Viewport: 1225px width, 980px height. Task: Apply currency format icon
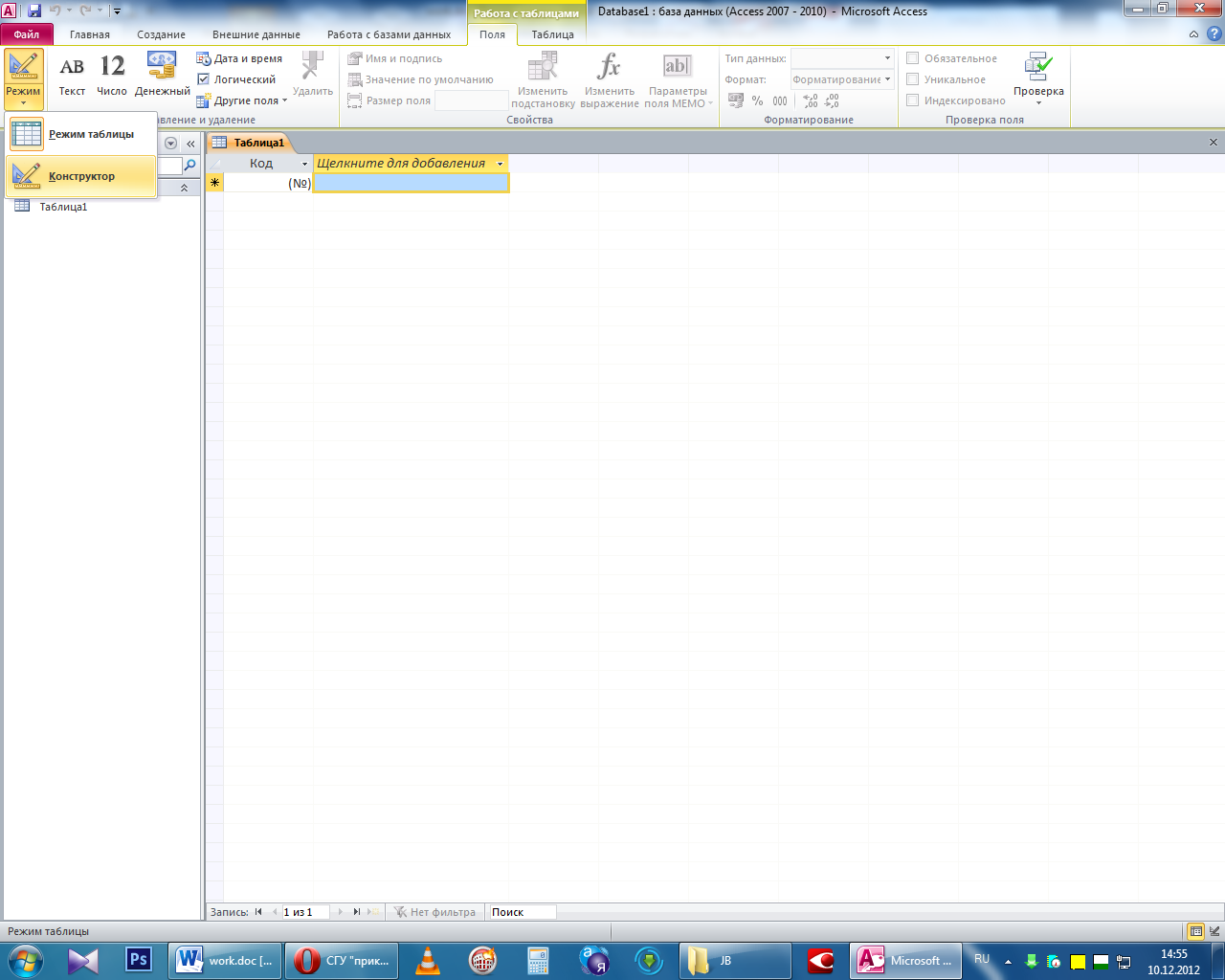click(x=736, y=100)
